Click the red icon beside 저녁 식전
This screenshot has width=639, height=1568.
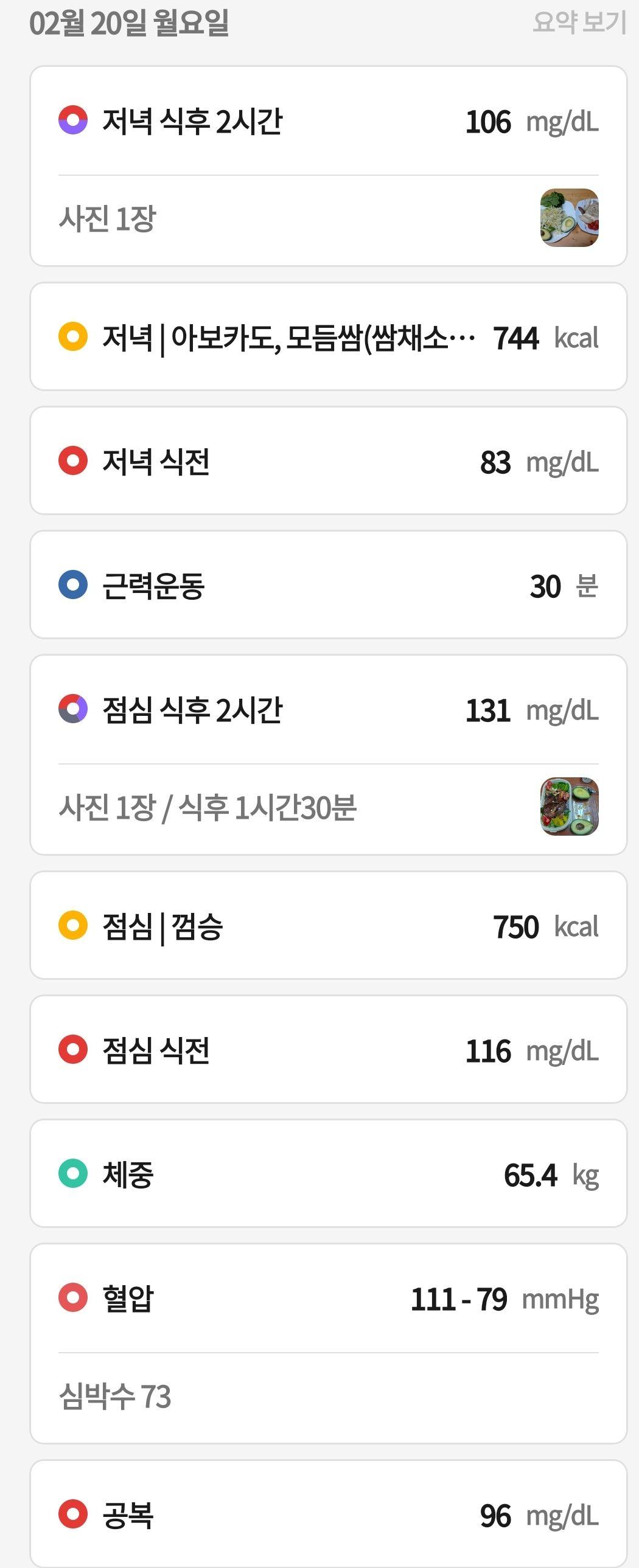tap(73, 460)
